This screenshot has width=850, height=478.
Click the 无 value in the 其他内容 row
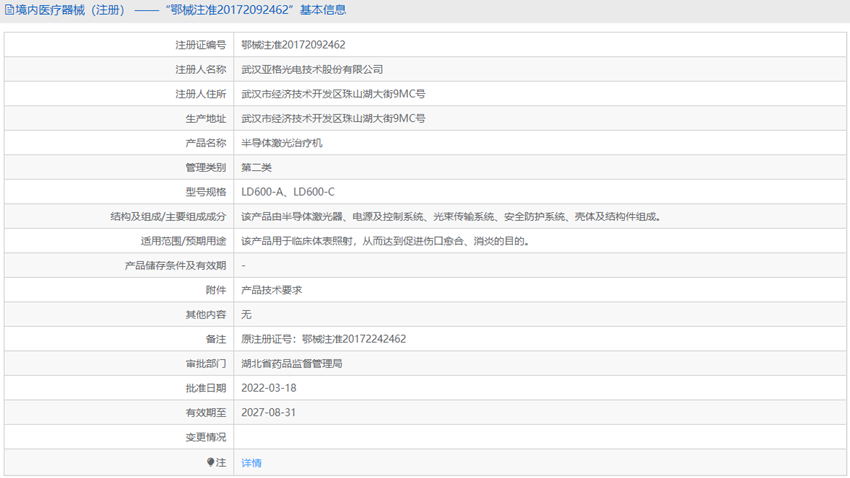point(246,314)
